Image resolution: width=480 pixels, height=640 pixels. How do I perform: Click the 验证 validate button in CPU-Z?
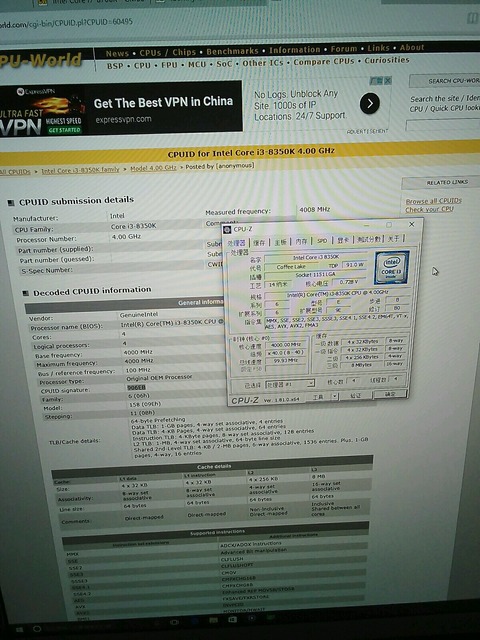click(356, 395)
